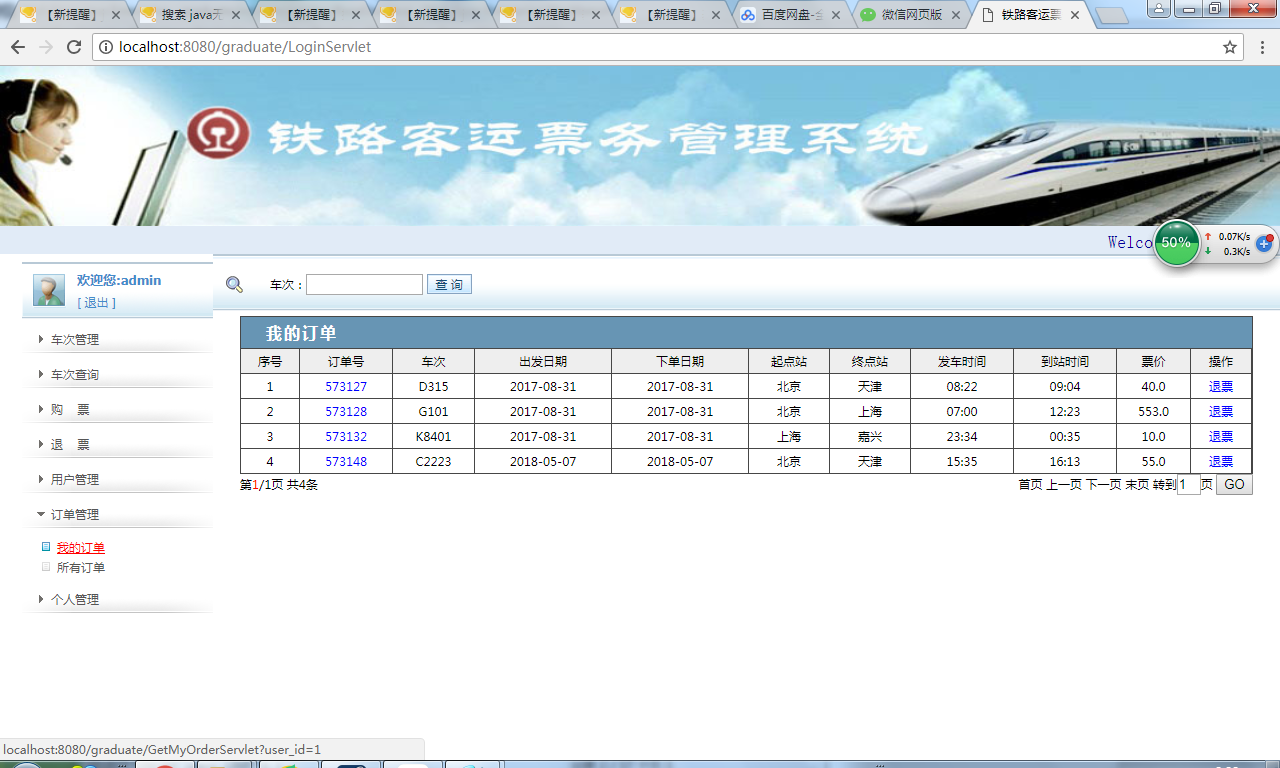Click the blue plus download icon in speed overlay
The width and height of the screenshot is (1280, 768).
(x=1264, y=243)
